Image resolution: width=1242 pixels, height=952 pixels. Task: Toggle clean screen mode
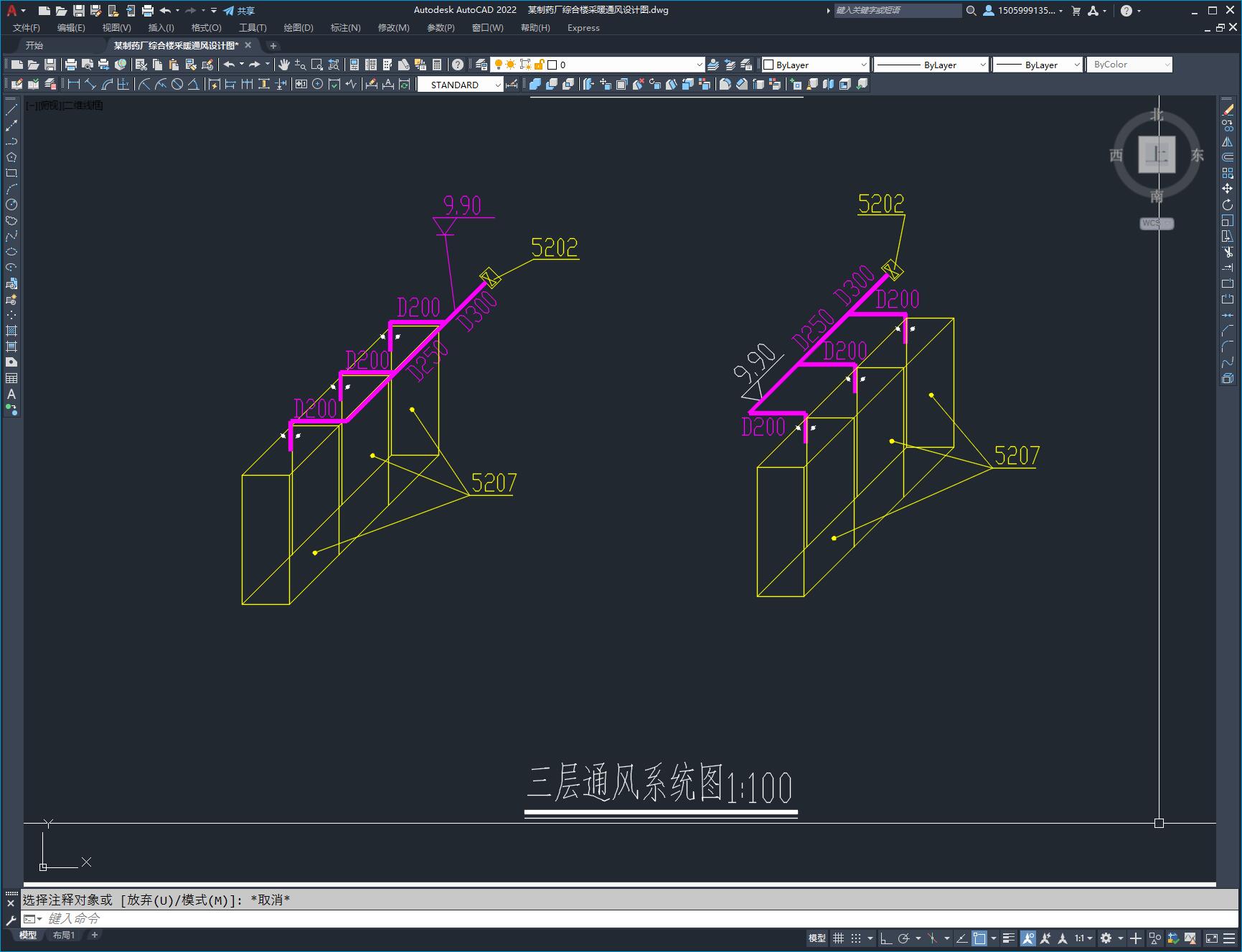[1211, 938]
